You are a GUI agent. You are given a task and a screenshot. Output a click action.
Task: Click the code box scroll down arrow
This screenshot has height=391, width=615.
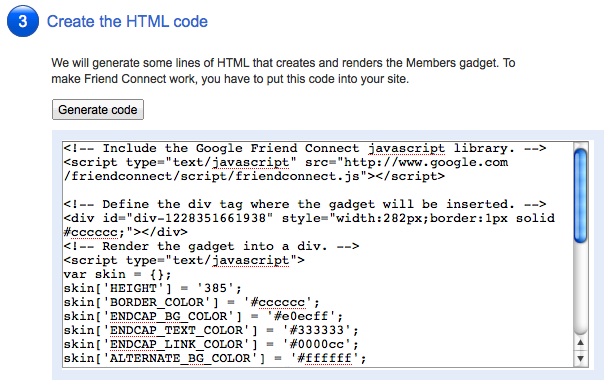(580, 358)
